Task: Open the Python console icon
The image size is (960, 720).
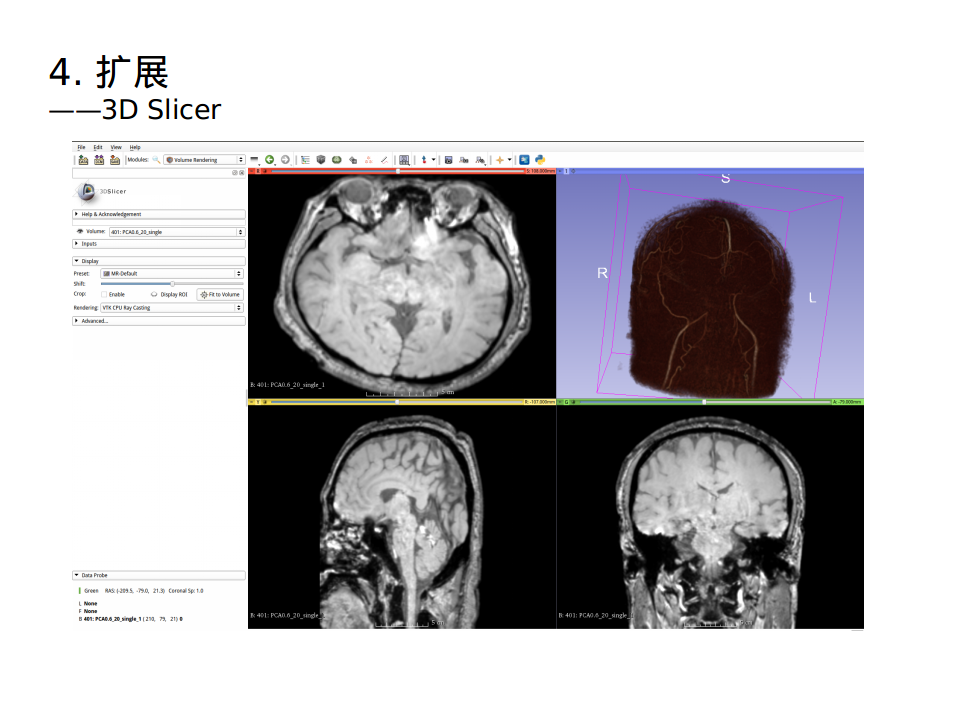Action: [540, 160]
